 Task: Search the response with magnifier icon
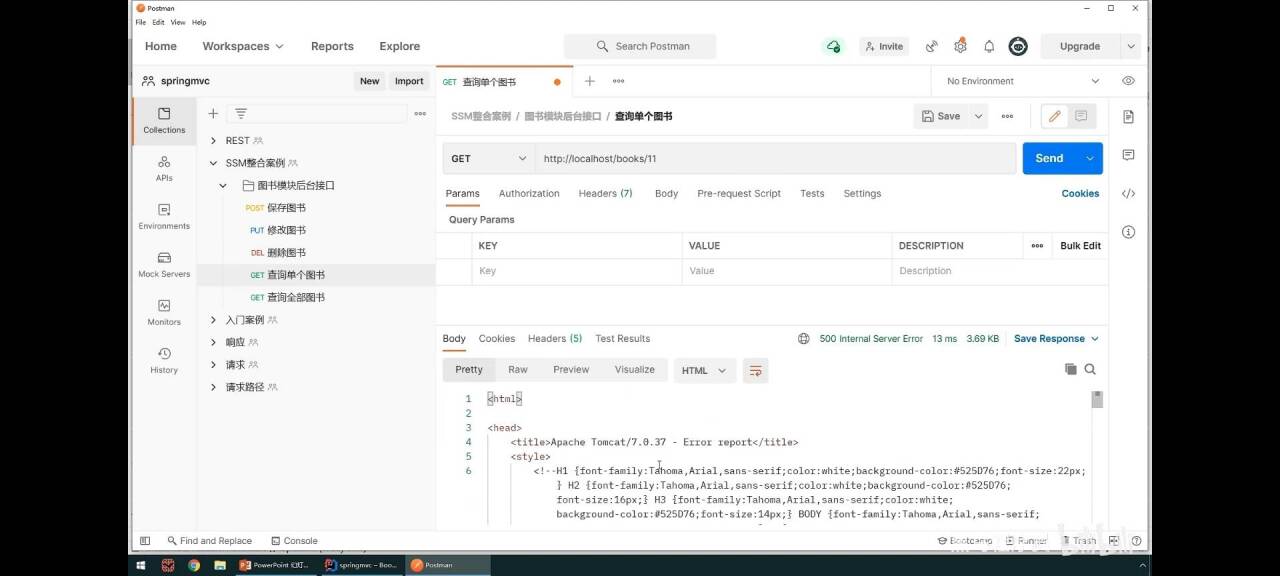(x=1090, y=369)
